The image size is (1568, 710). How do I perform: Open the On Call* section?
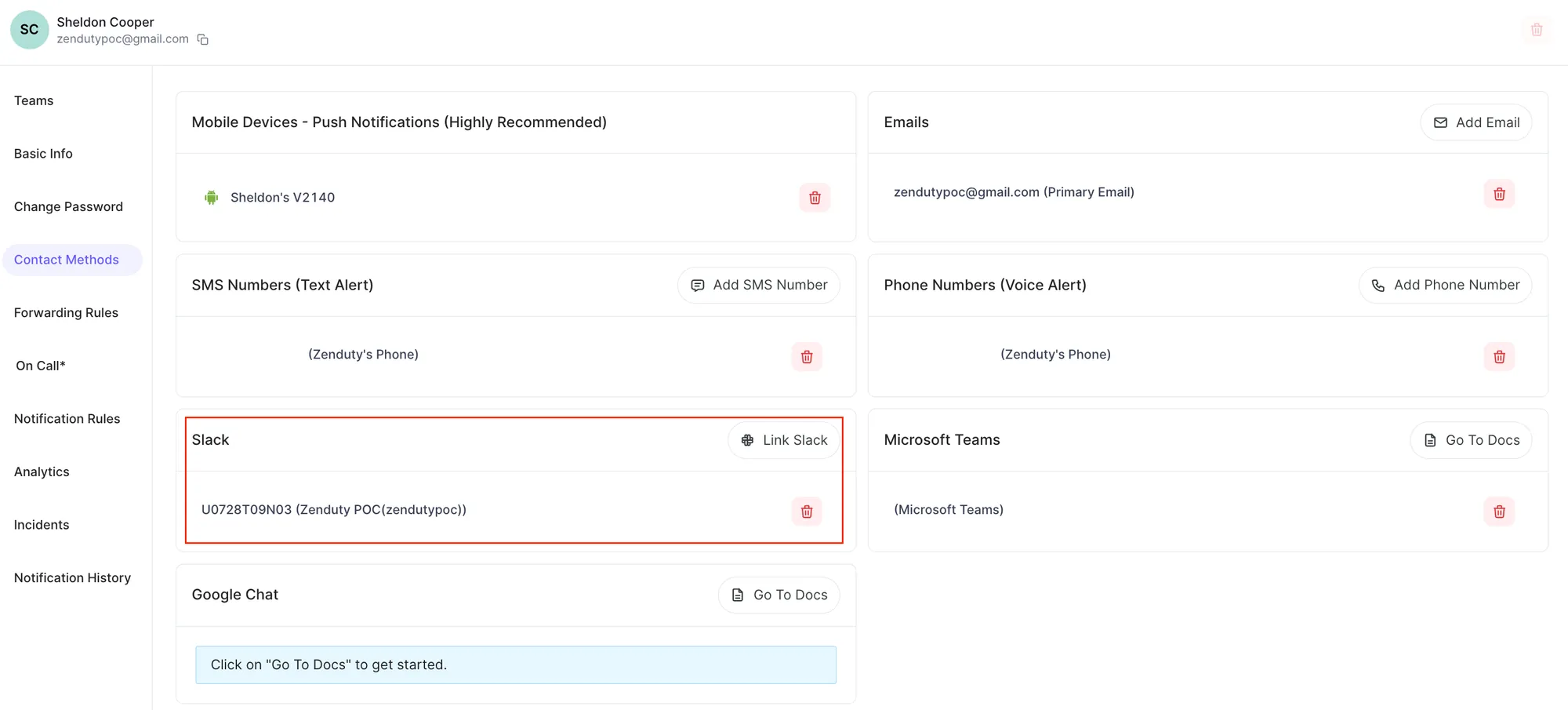tap(41, 366)
